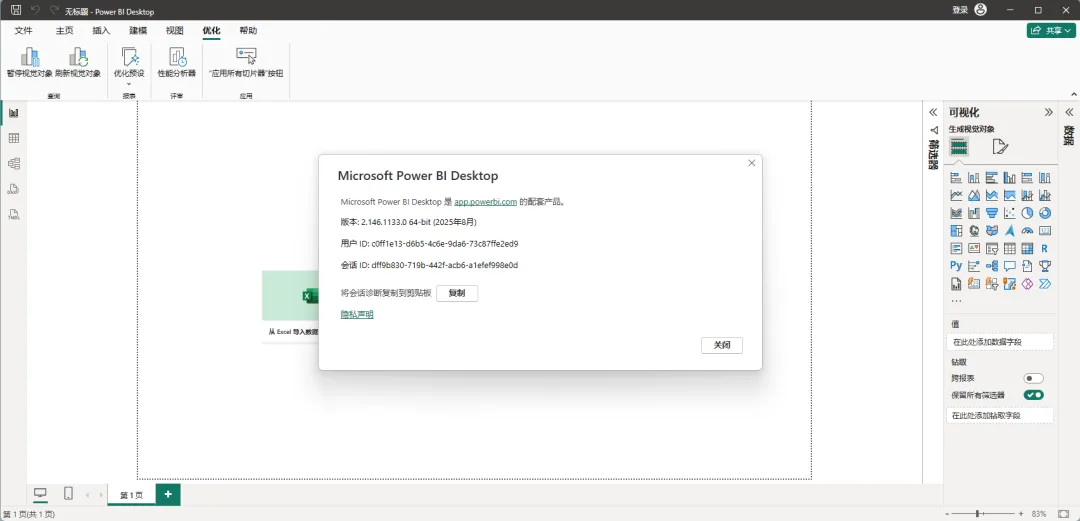Click the zoom out minus button
The width and height of the screenshot is (1080, 521).
947,513
